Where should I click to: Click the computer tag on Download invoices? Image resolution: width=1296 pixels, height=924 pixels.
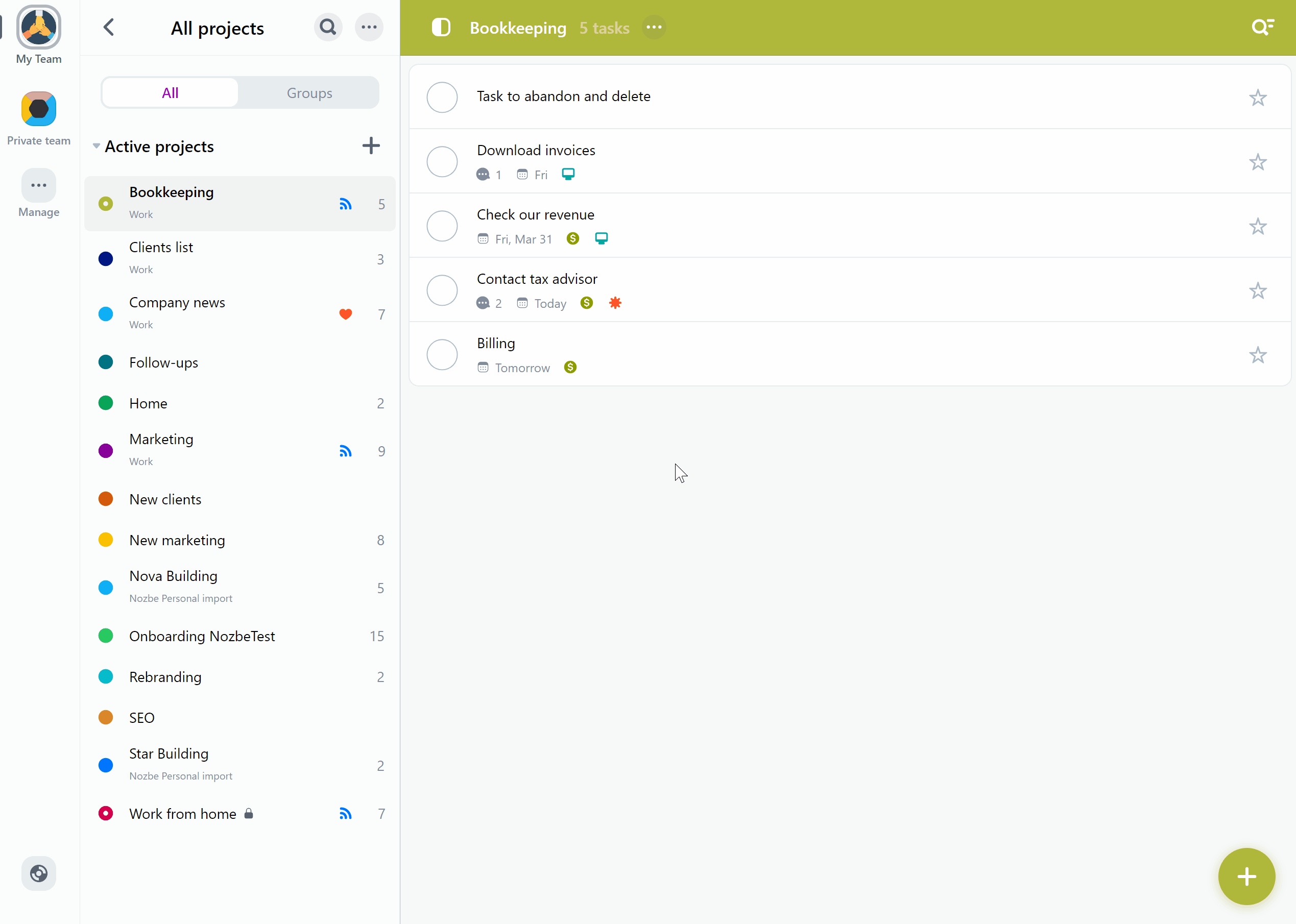tap(568, 174)
